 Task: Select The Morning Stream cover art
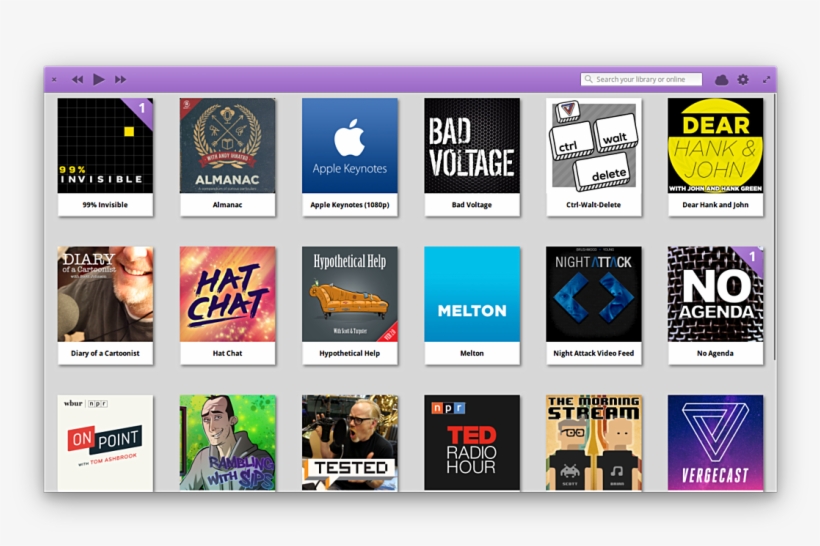pos(594,442)
